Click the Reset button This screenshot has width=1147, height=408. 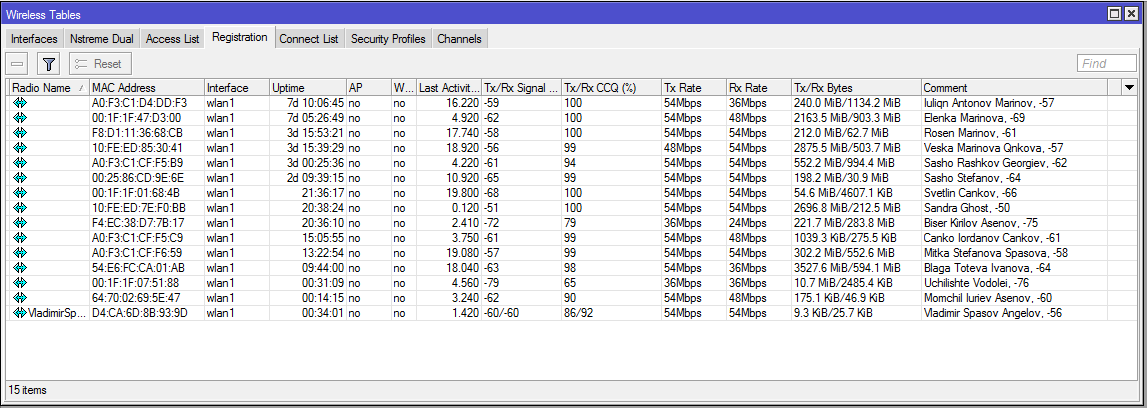click(x=100, y=64)
